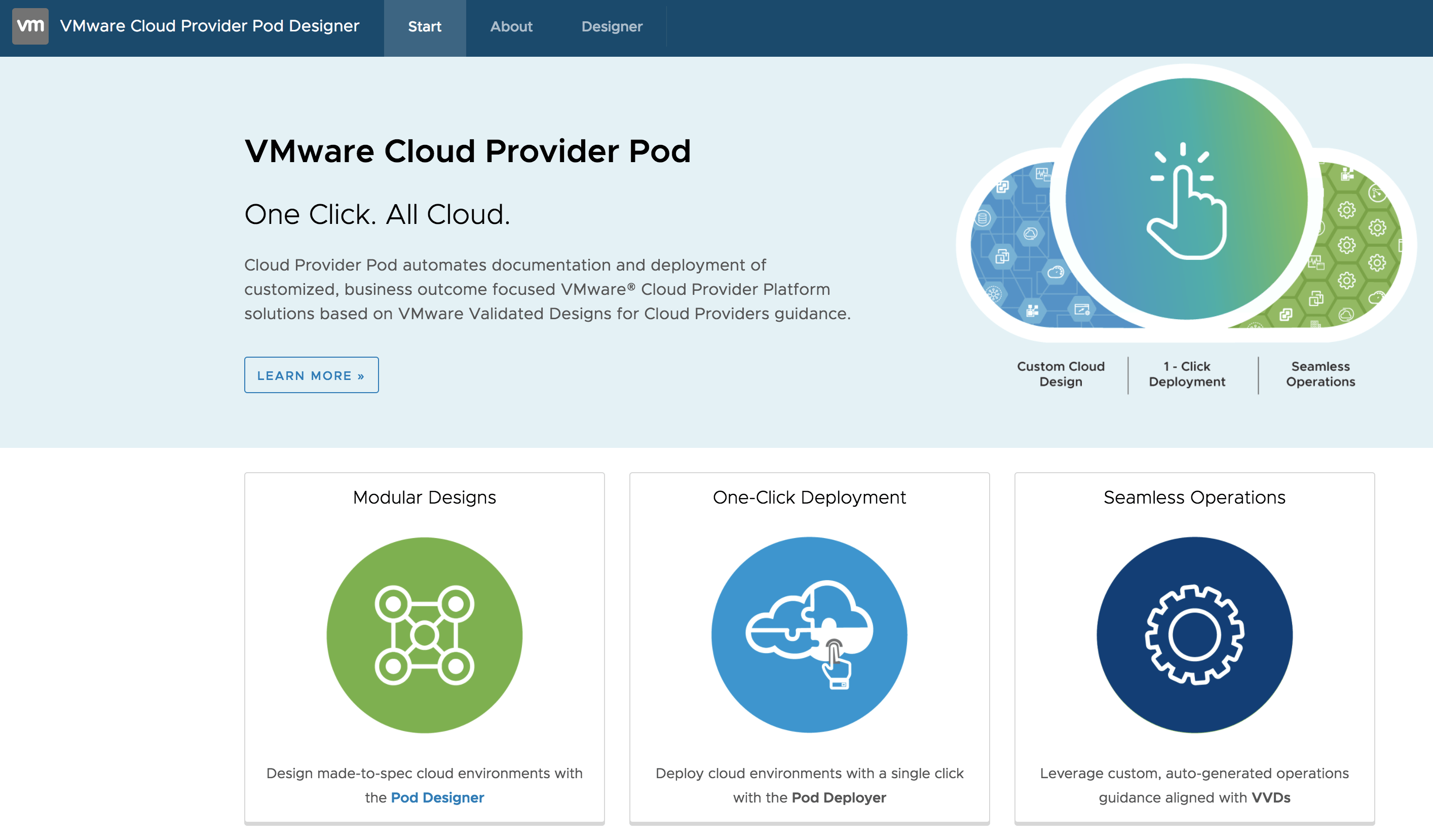
Task: Click the 'One-Click Deployment' card title
Action: click(809, 497)
